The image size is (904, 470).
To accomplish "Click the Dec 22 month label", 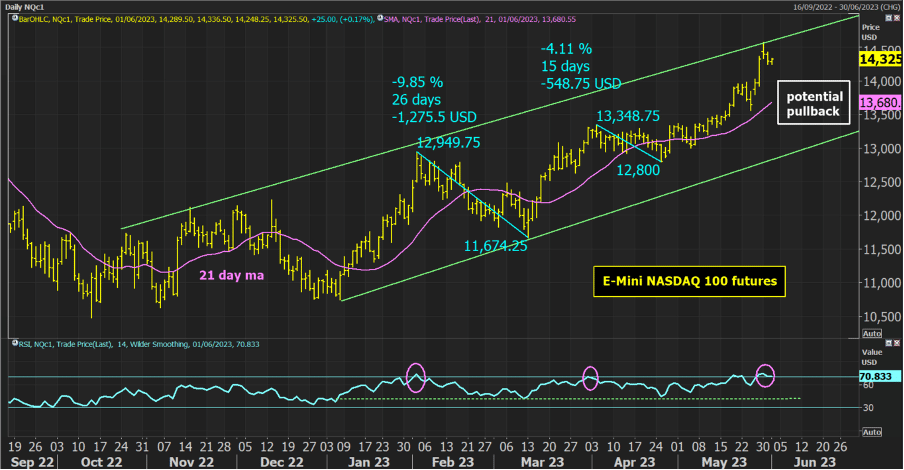I will click(x=281, y=462).
